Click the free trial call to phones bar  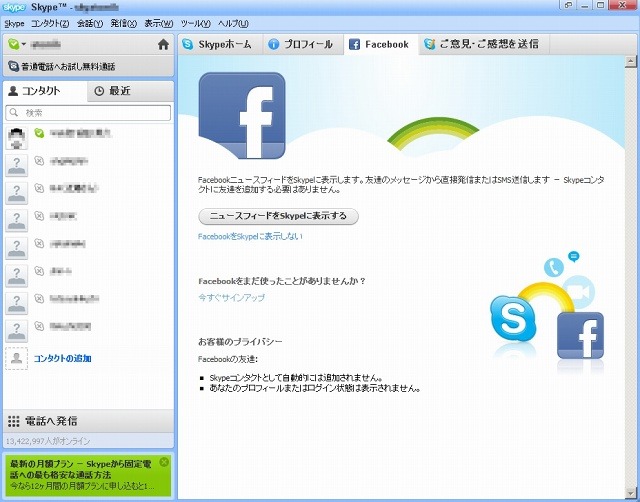coord(88,66)
